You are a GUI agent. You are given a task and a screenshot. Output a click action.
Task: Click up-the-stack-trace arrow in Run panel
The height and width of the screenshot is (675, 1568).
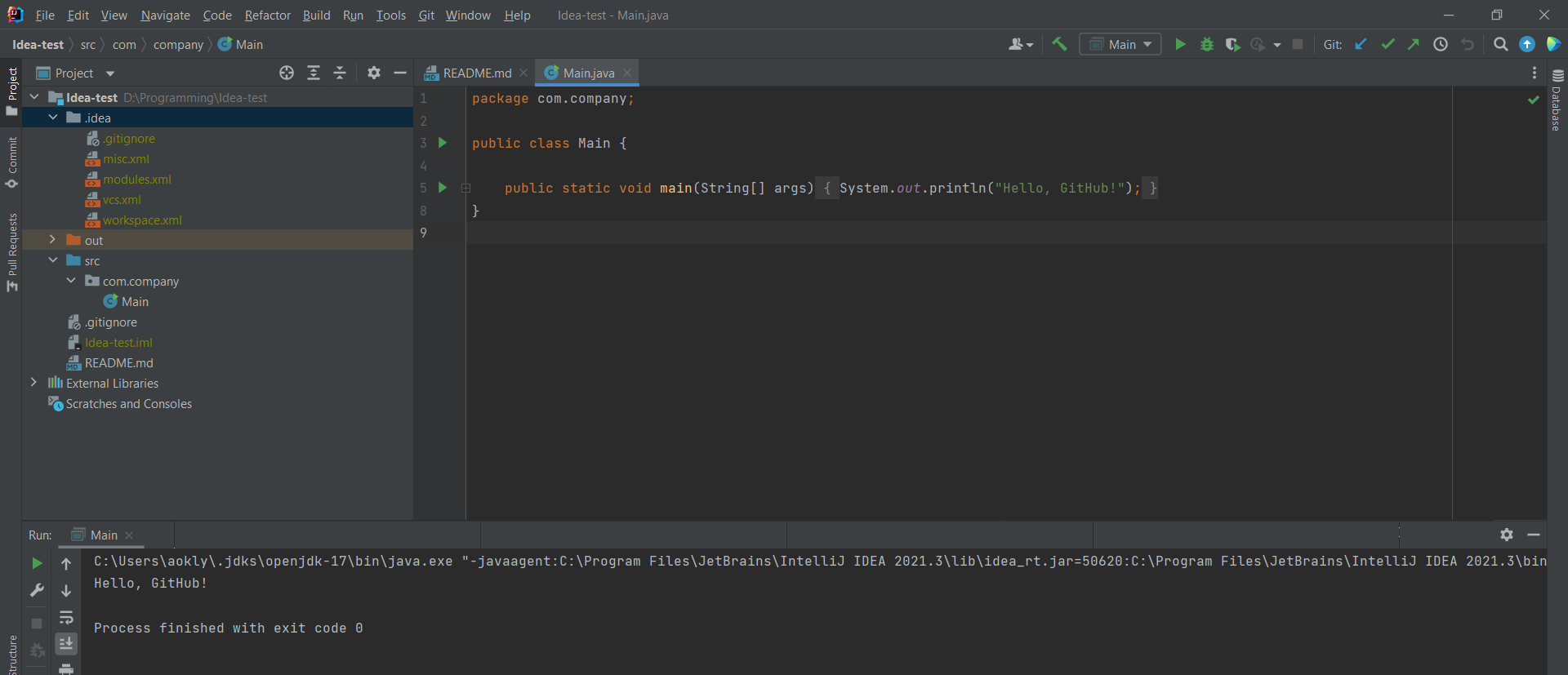point(66,563)
